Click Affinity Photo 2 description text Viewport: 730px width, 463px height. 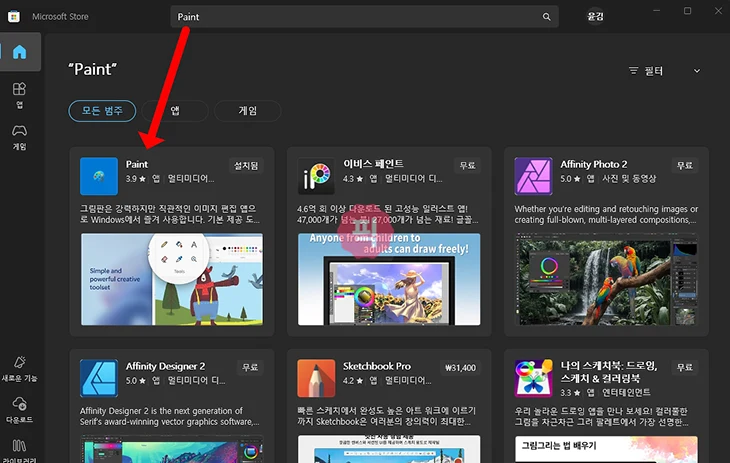(x=606, y=214)
